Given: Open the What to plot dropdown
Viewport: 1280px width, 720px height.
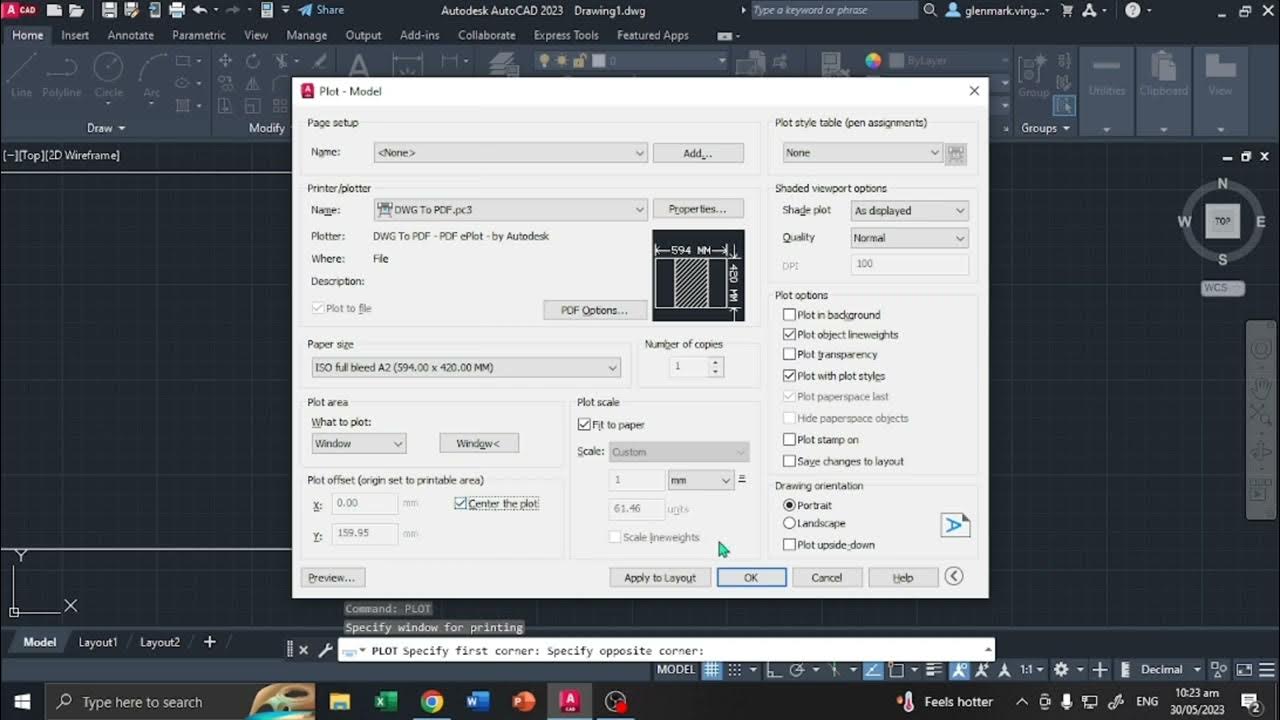Looking at the screenshot, I should pyautogui.click(x=358, y=443).
